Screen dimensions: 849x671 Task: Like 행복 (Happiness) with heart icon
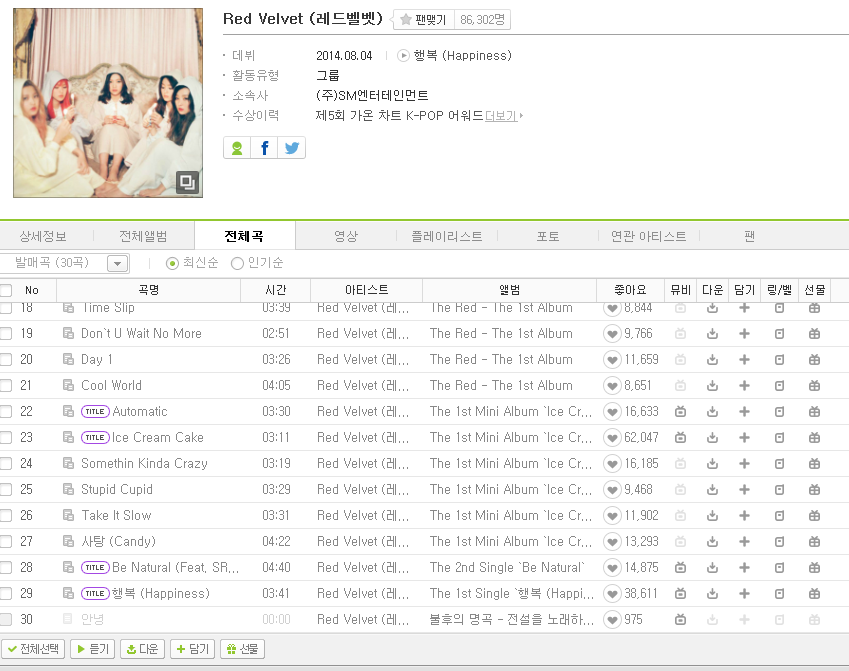coord(612,594)
